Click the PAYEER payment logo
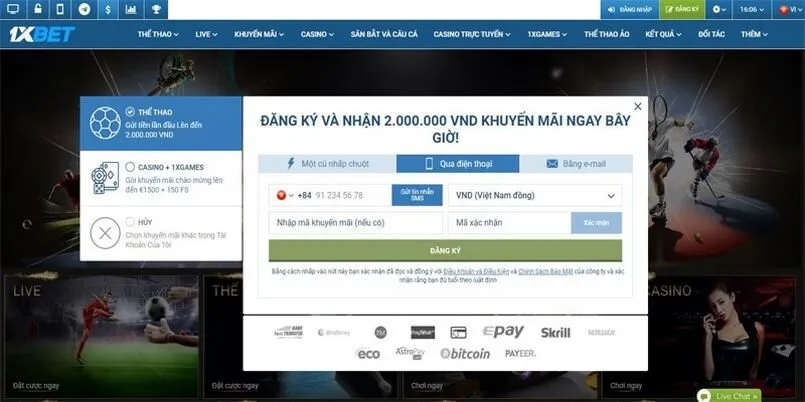Screen dimensions: 805x402 pyautogui.click(x=520, y=354)
